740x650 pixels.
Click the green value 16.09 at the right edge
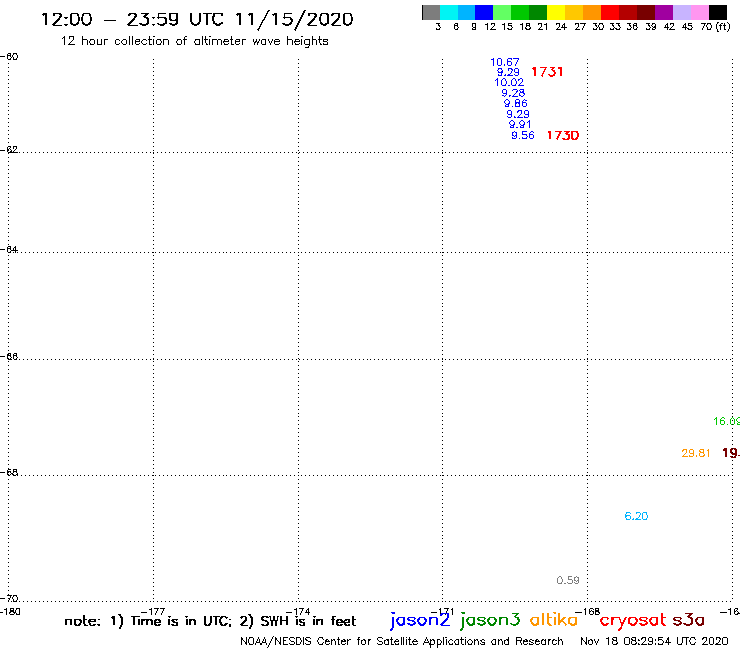pyautogui.click(x=726, y=421)
